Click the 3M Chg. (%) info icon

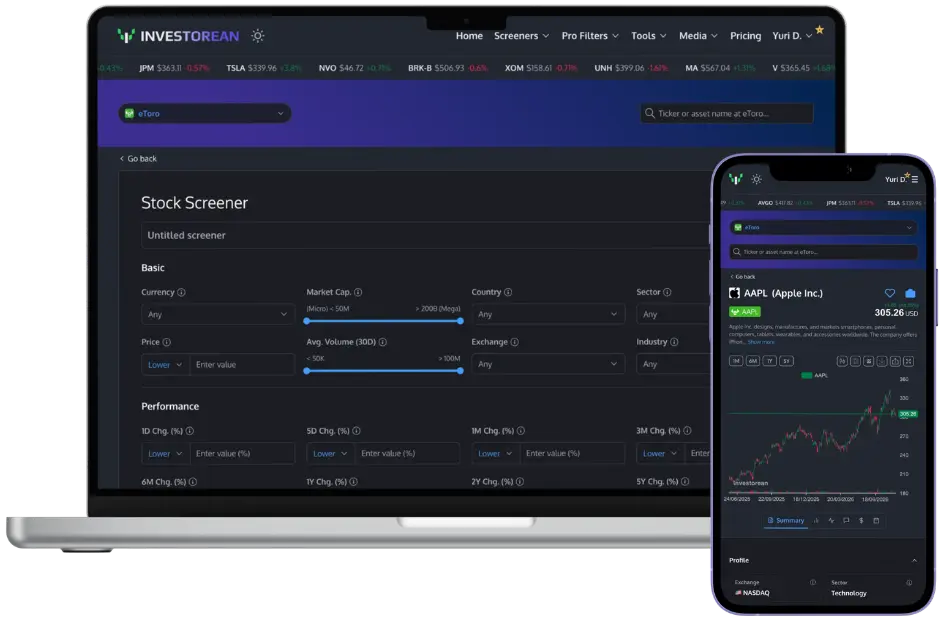tap(687, 431)
